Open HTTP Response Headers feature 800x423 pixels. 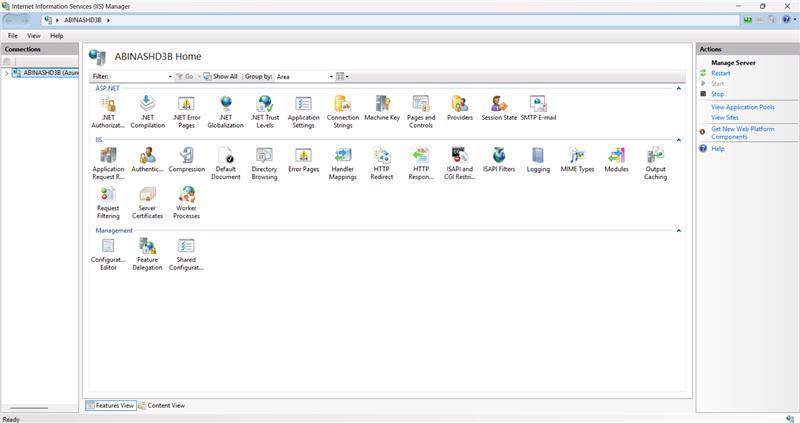421,163
